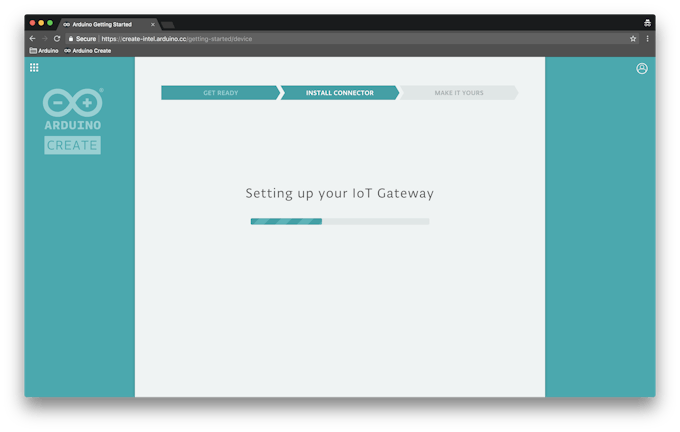The image size is (680, 432).
Task: Select the MAKE IT YOURS step
Action: click(459, 93)
